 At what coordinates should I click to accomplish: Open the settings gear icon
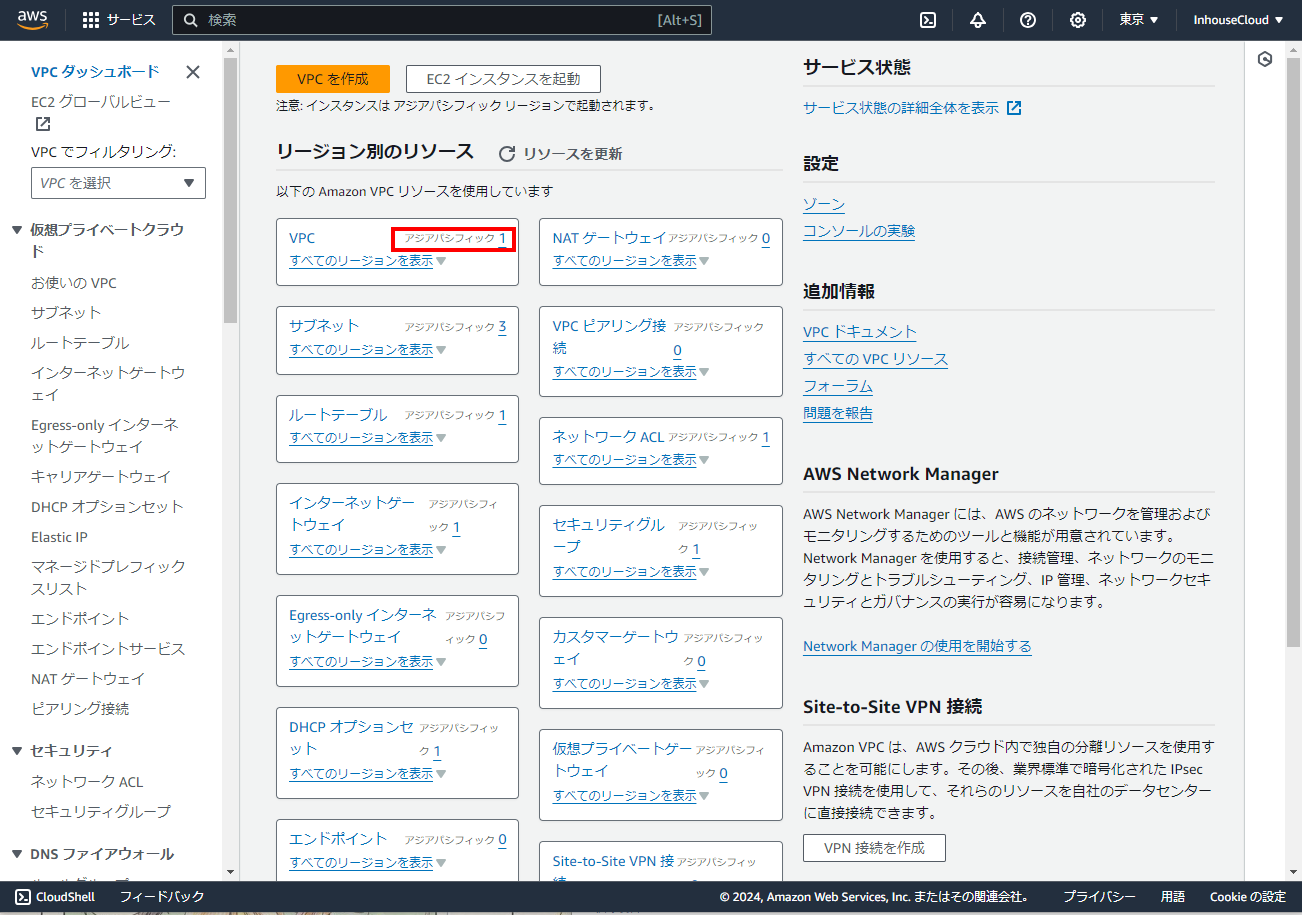[x=1078, y=20]
